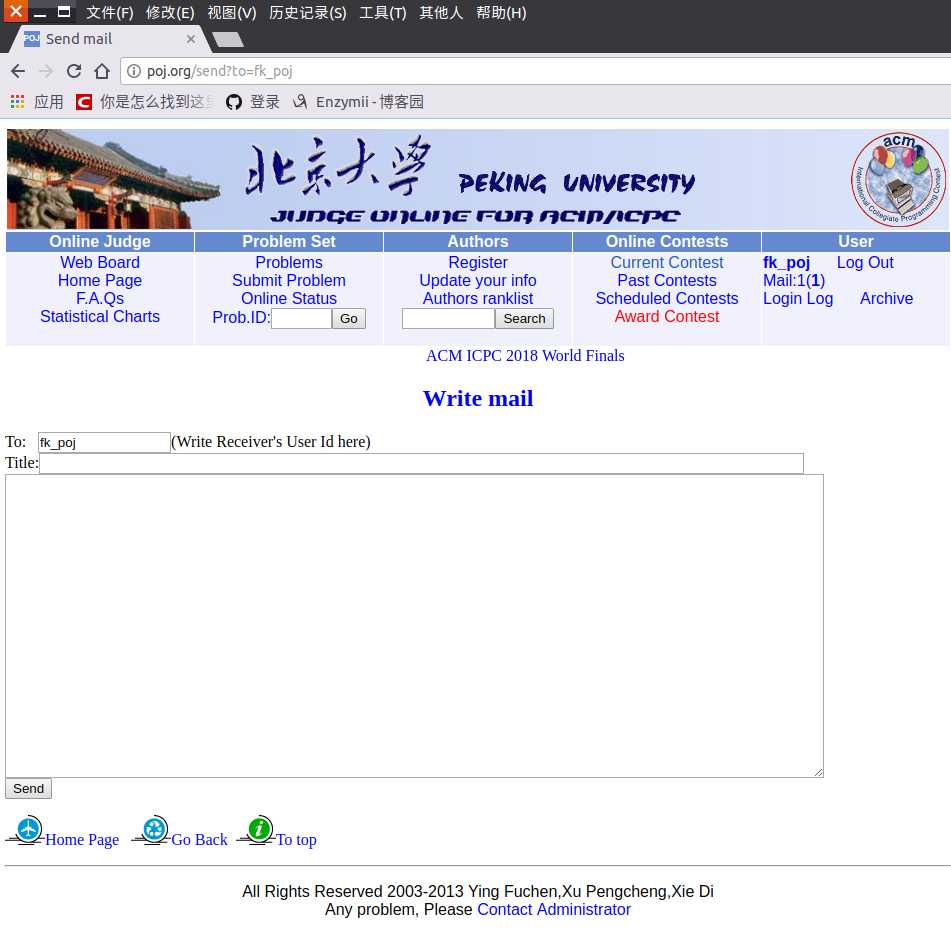Screen dimensions: 951x935
Task: Close the Send mail tab
Action: point(190,39)
